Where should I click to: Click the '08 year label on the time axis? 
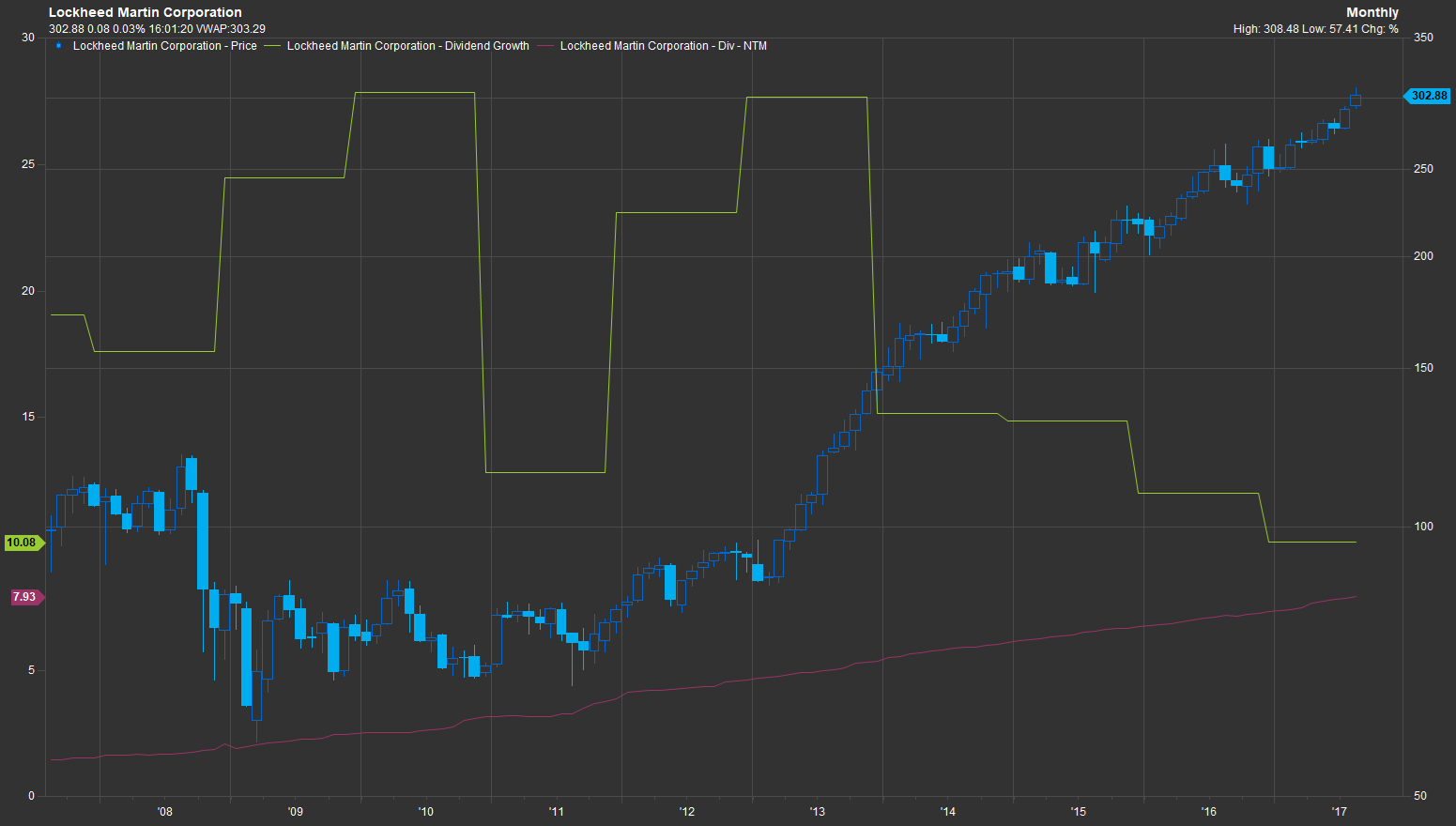[165, 812]
